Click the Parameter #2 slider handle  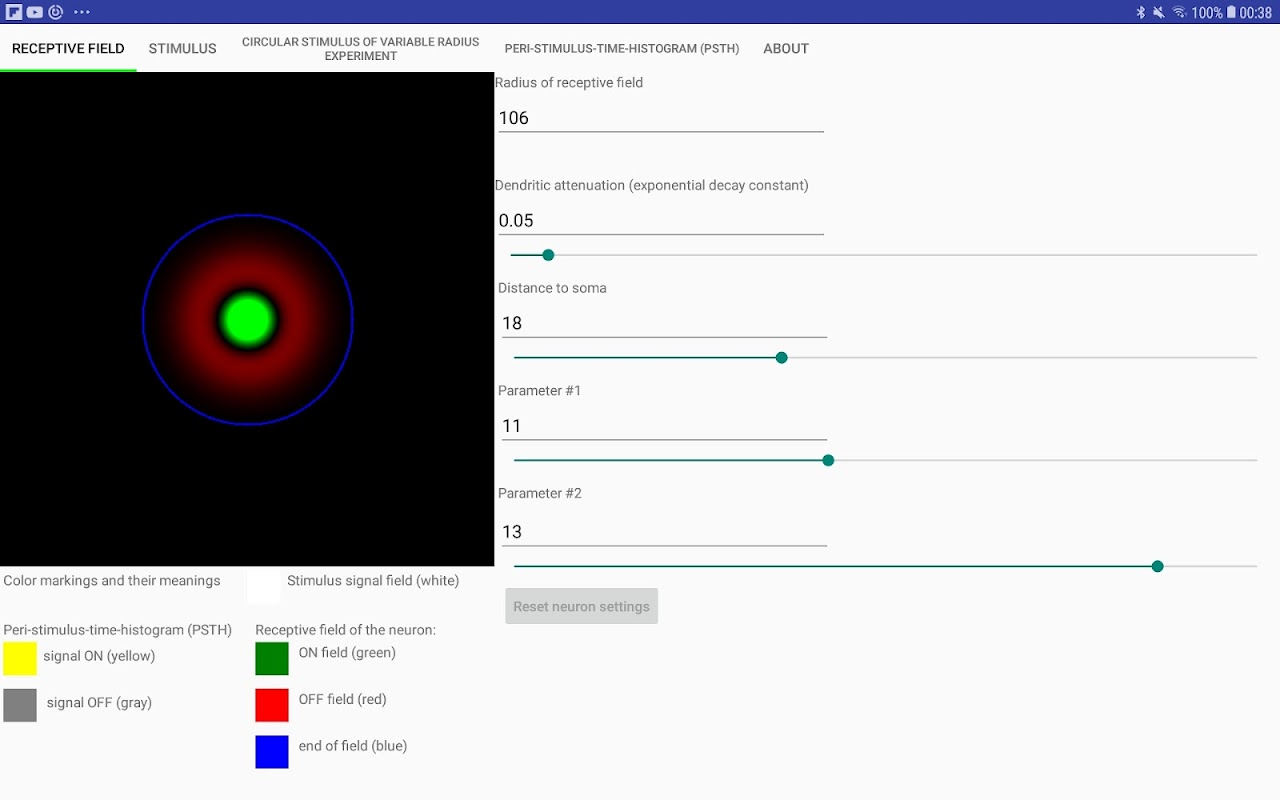click(x=1157, y=566)
